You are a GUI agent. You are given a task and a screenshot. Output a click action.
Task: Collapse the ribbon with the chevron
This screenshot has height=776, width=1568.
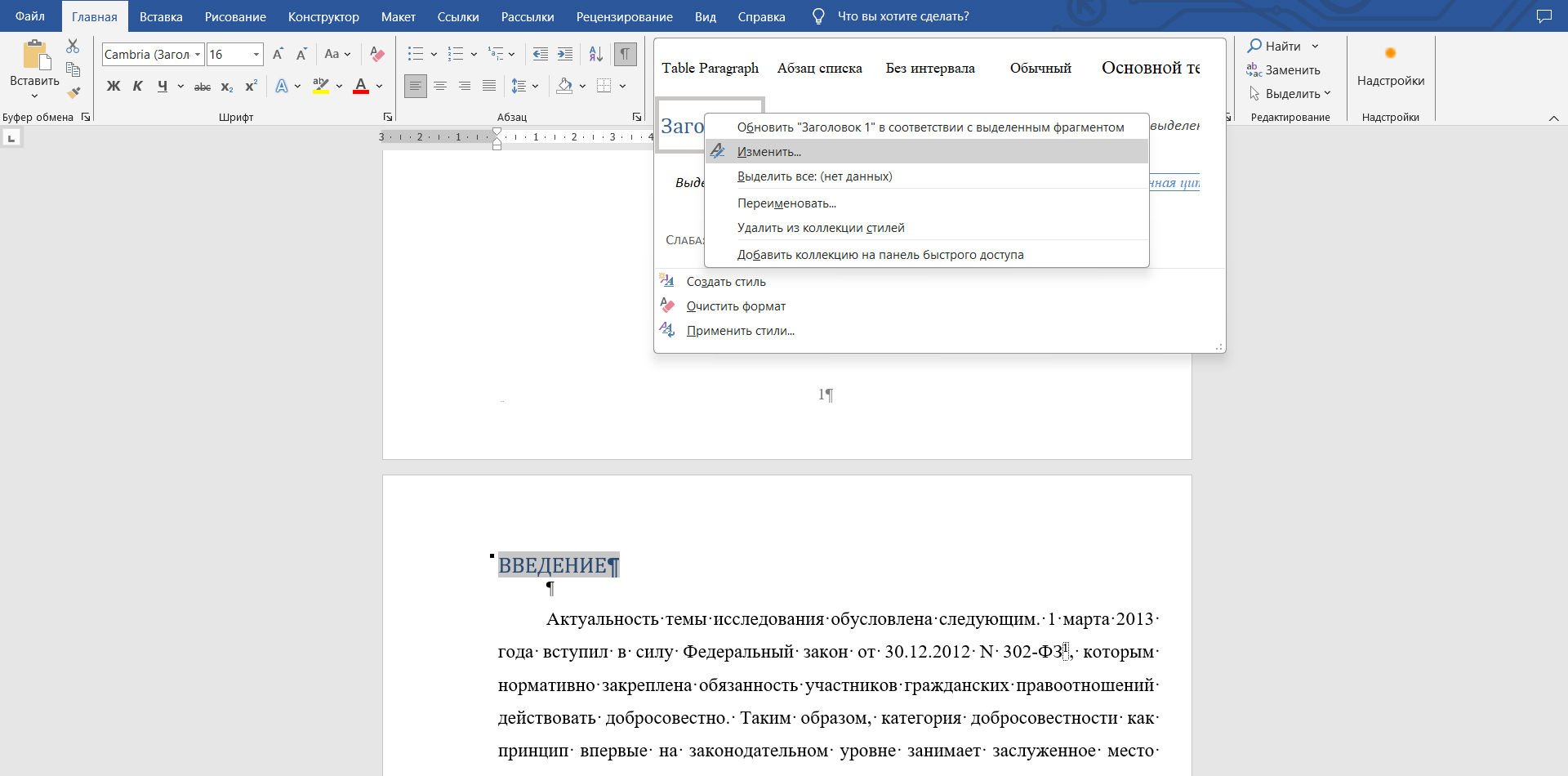coord(1553,118)
